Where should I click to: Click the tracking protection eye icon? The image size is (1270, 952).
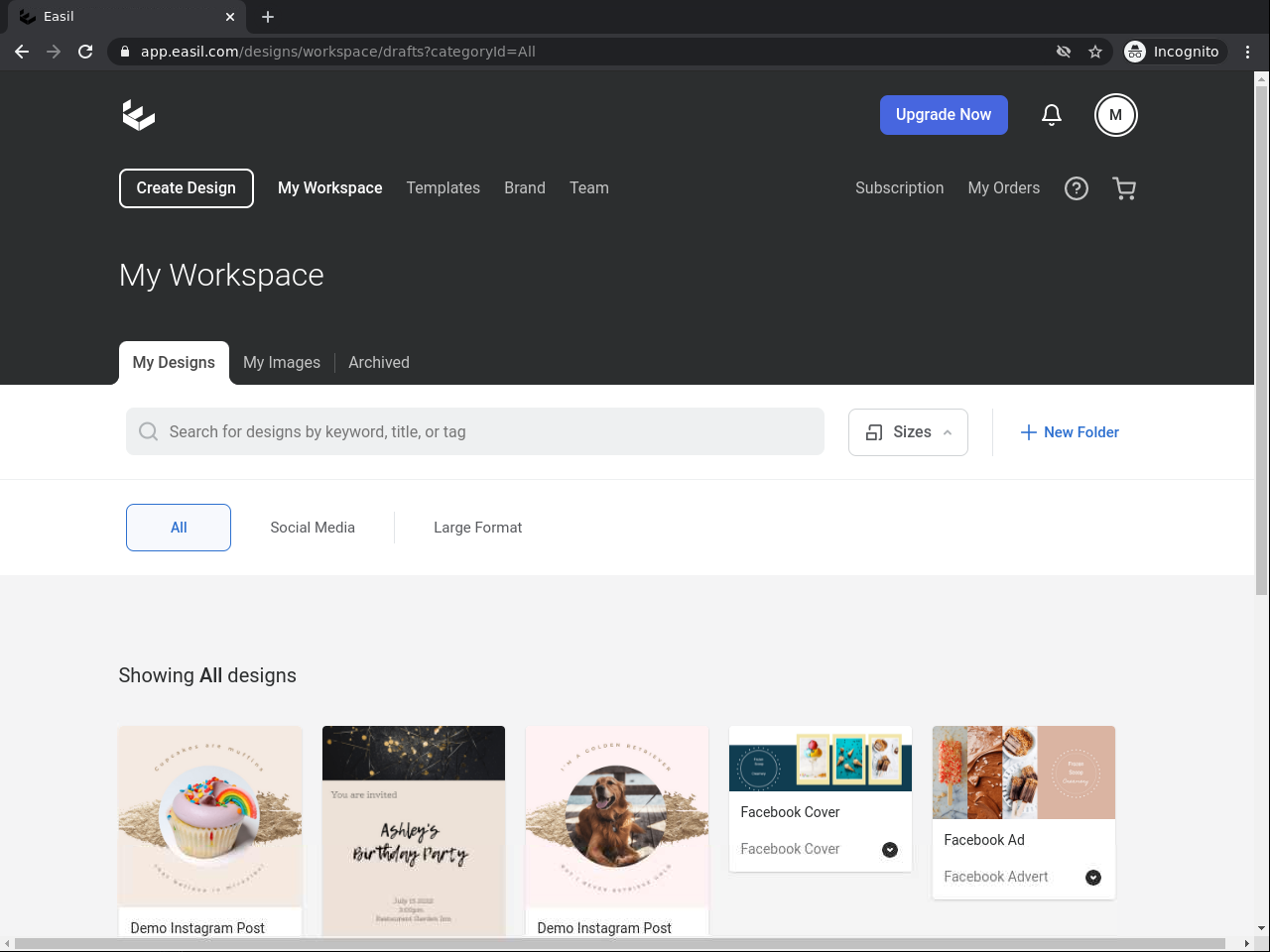pos(1064,52)
